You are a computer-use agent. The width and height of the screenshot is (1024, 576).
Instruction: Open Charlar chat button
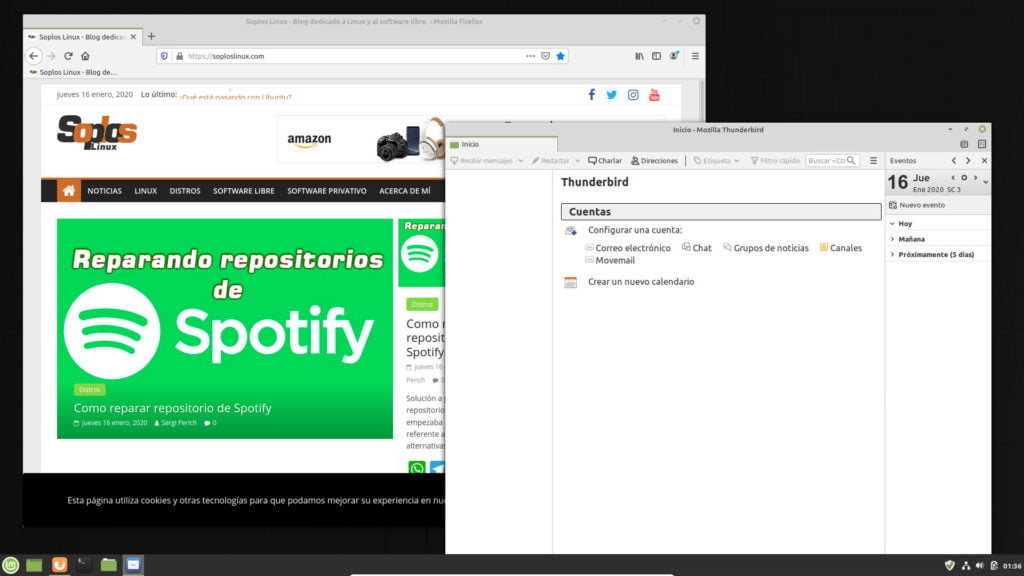(x=605, y=161)
